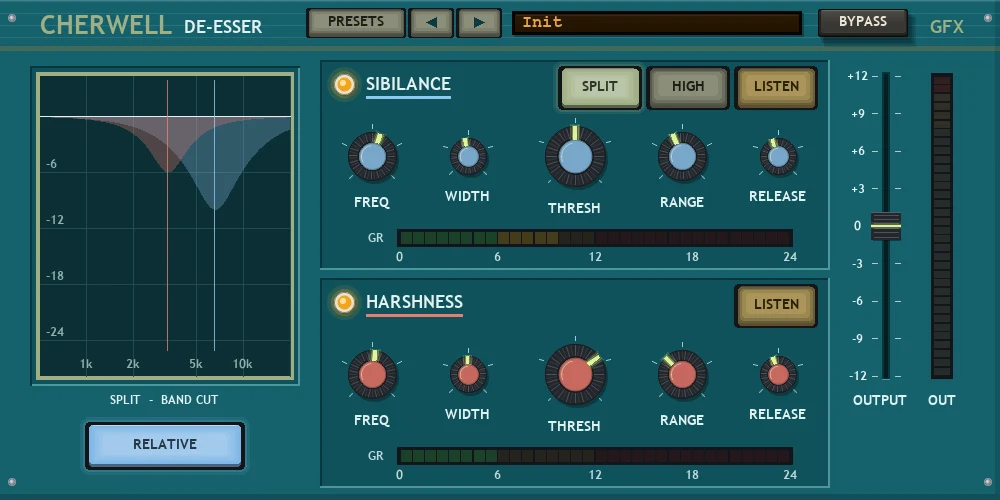
Task: Click the OUT level meter
Action: tap(942, 226)
